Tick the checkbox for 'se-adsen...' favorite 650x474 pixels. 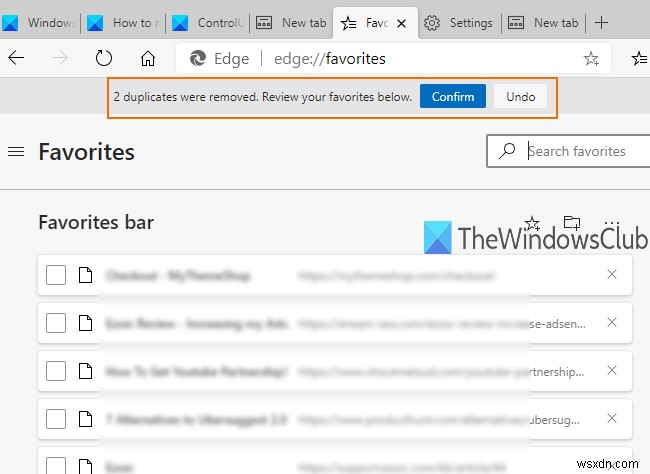point(56,323)
